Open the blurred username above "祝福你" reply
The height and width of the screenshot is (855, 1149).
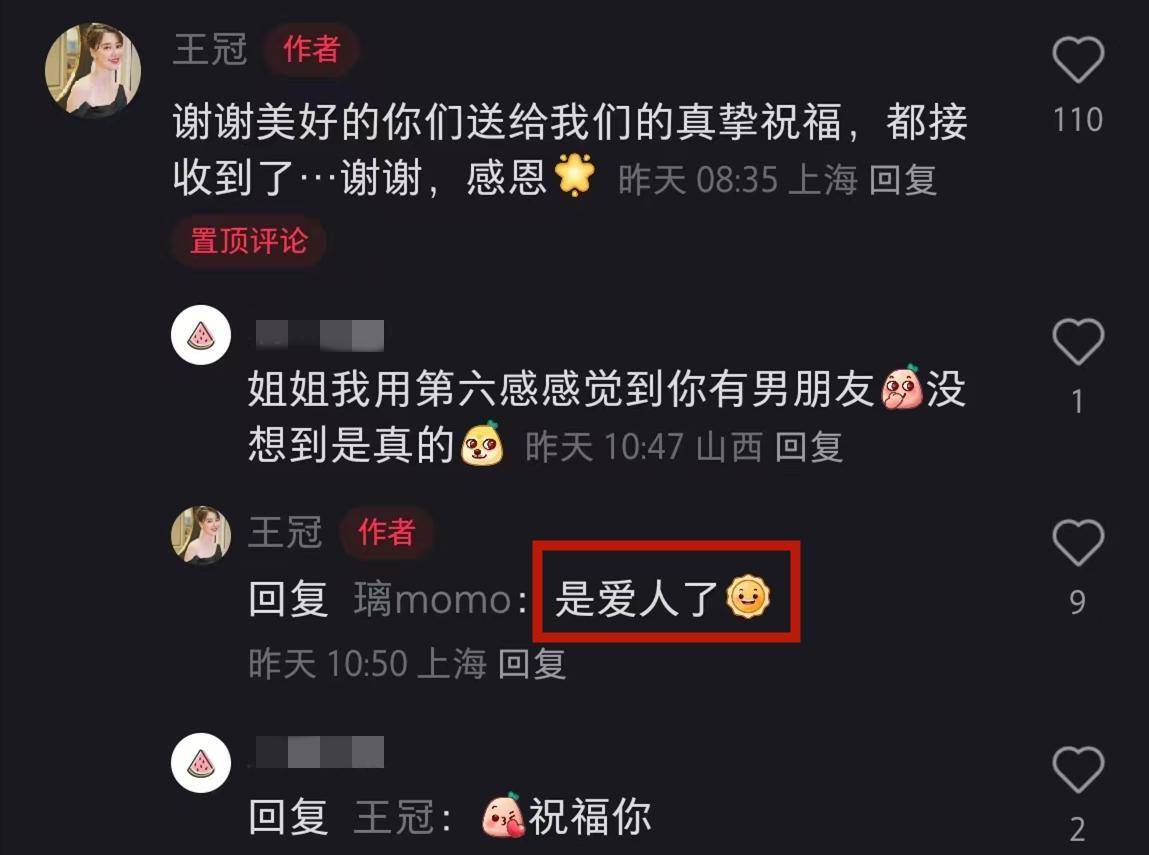318,752
